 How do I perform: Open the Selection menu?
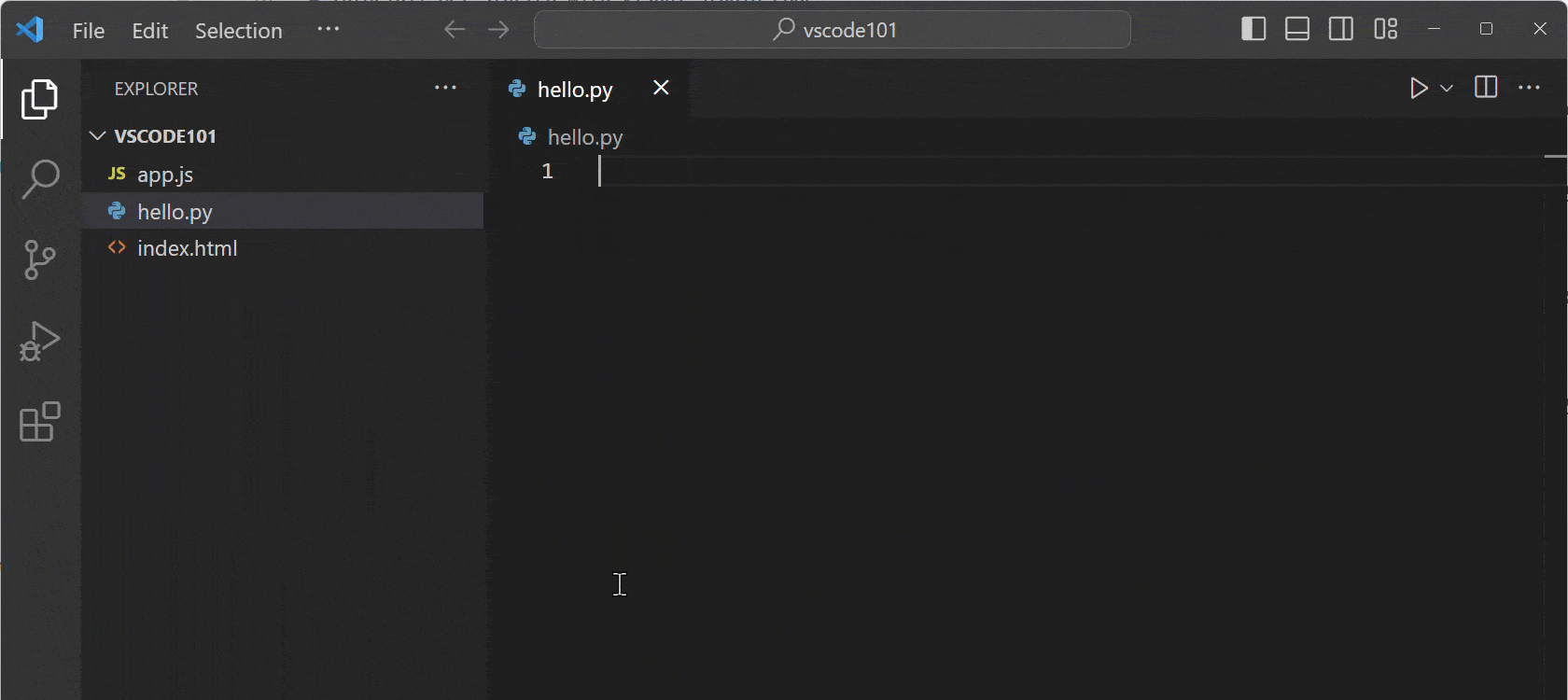238,31
